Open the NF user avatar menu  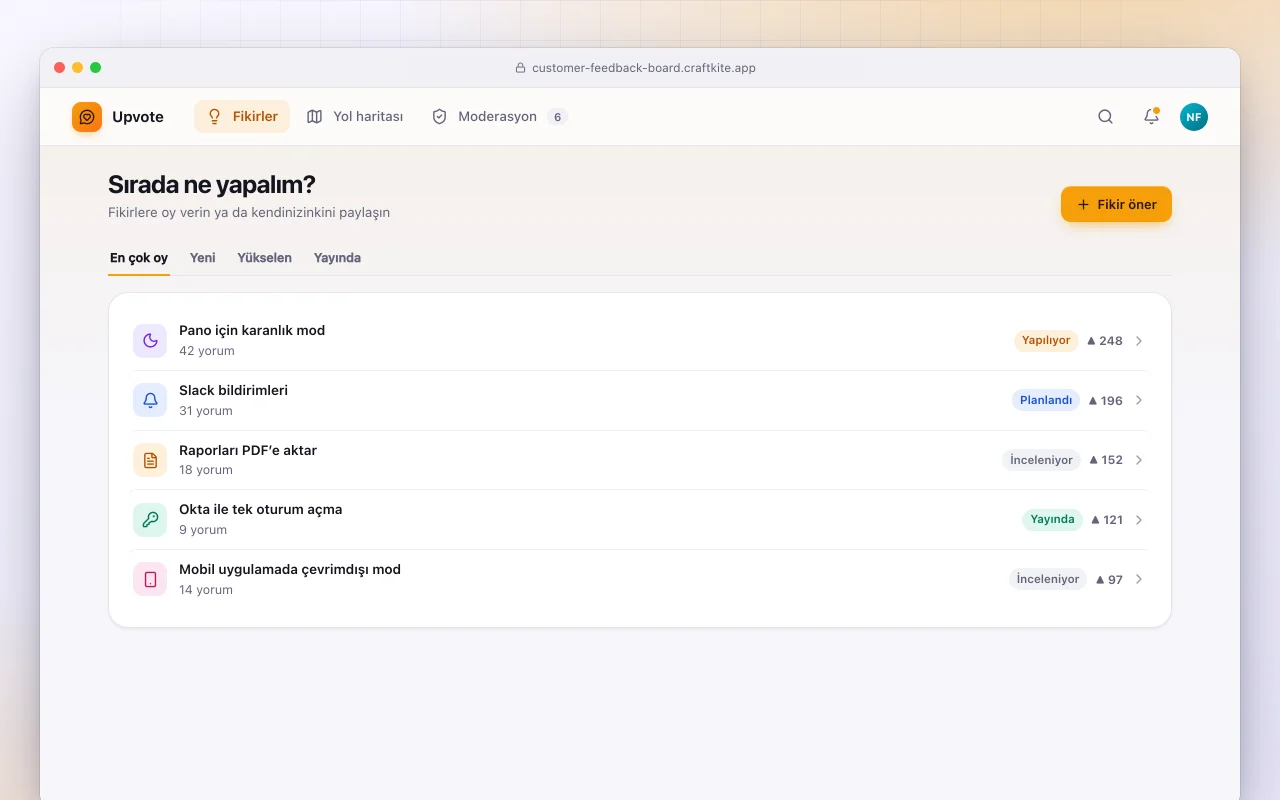coord(1194,117)
